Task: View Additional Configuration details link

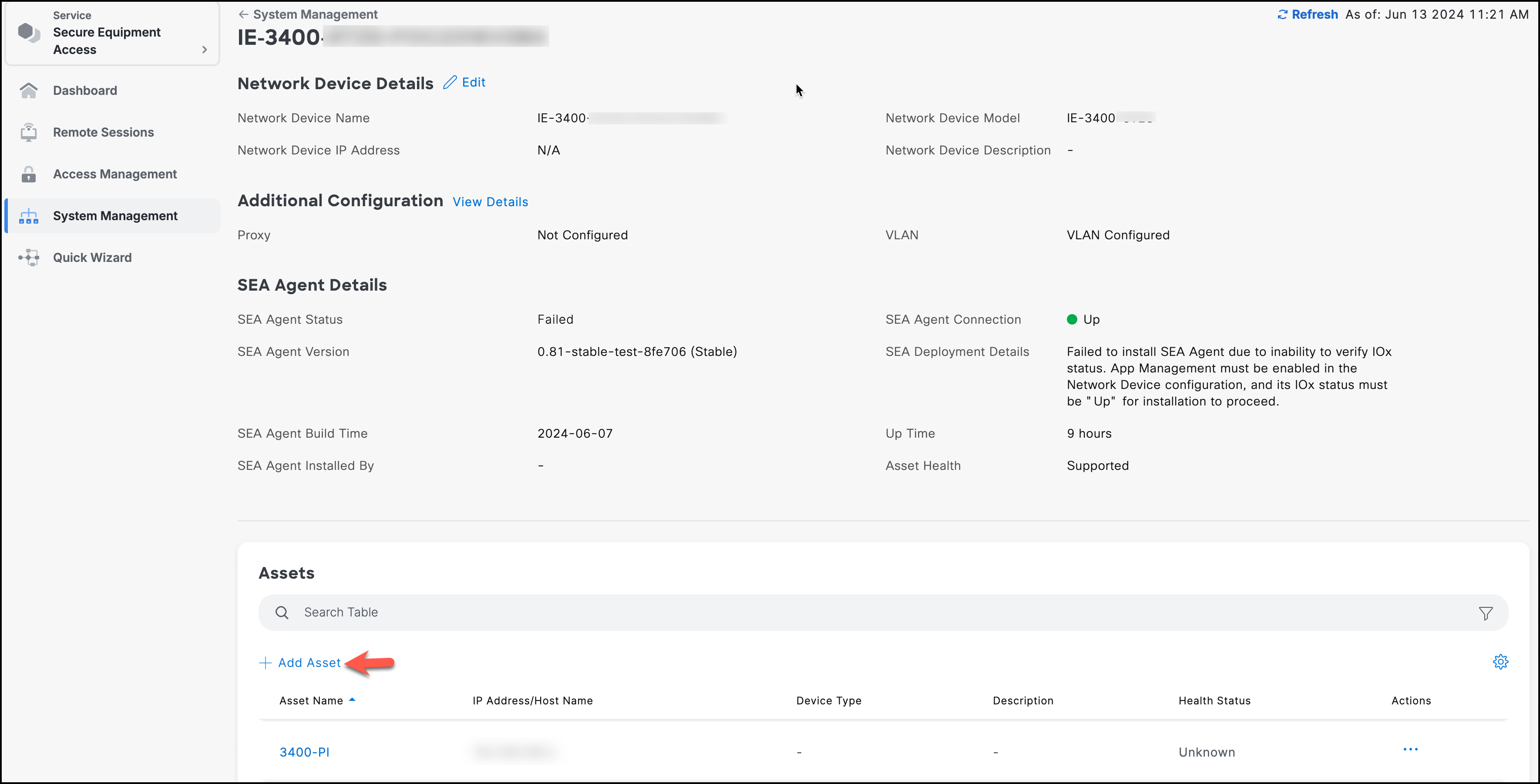Action: (490, 202)
